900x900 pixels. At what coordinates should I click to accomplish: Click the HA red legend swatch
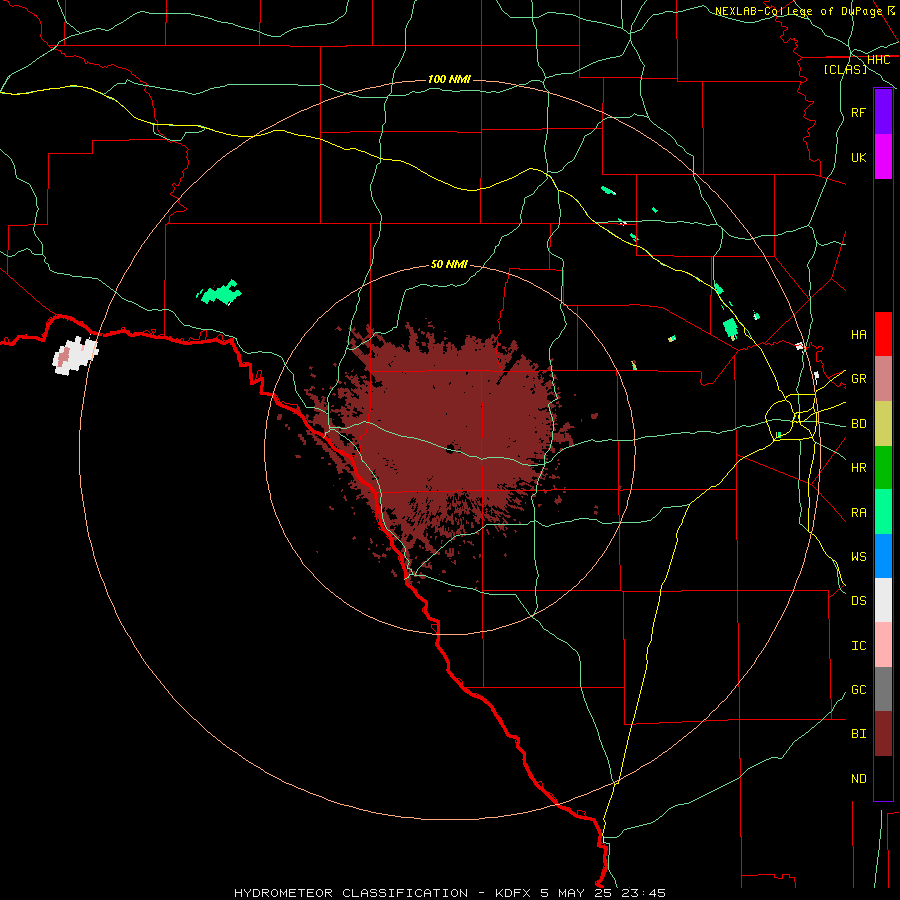[x=883, y=334]
